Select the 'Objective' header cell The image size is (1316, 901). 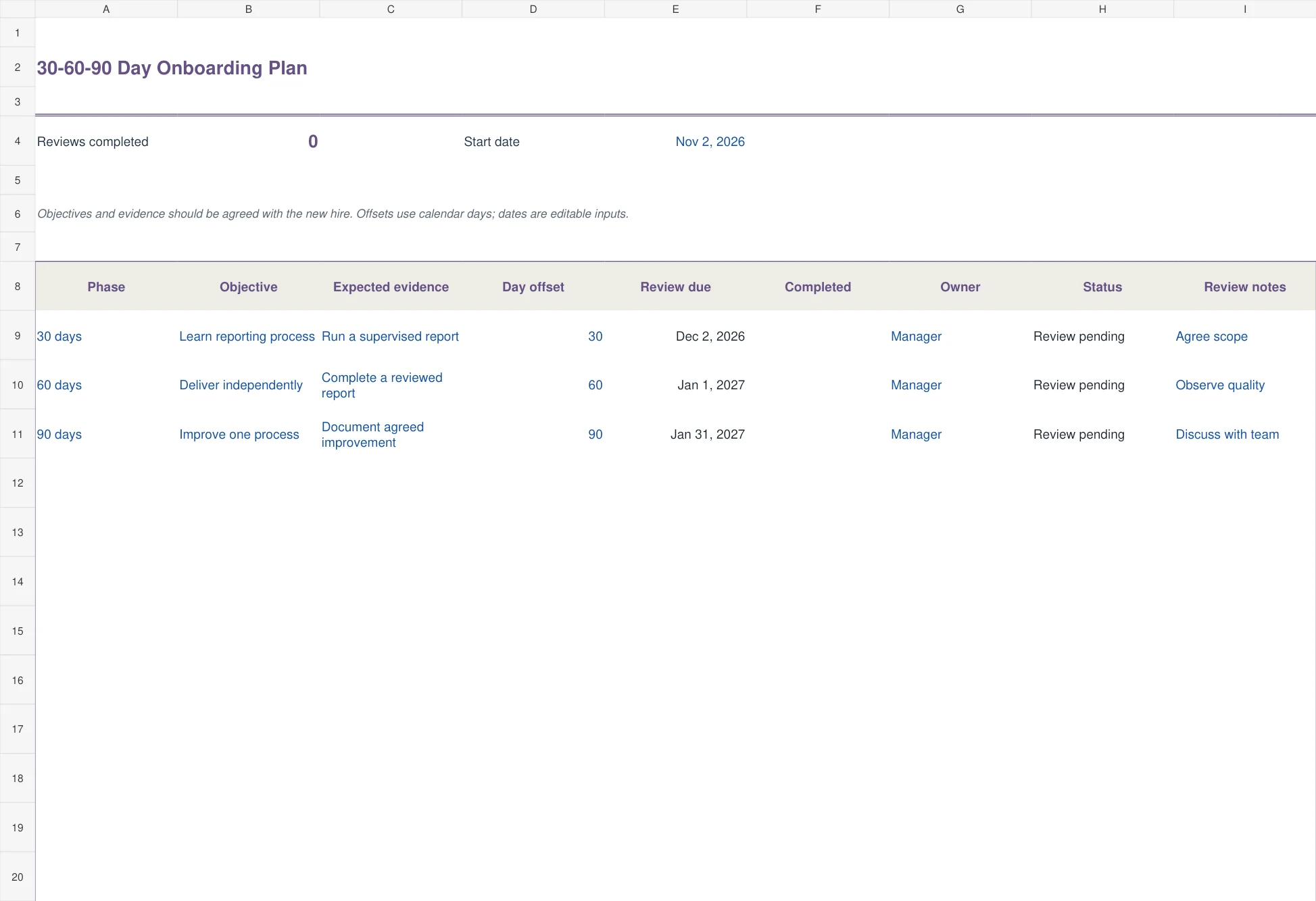(x=249, y=287)
